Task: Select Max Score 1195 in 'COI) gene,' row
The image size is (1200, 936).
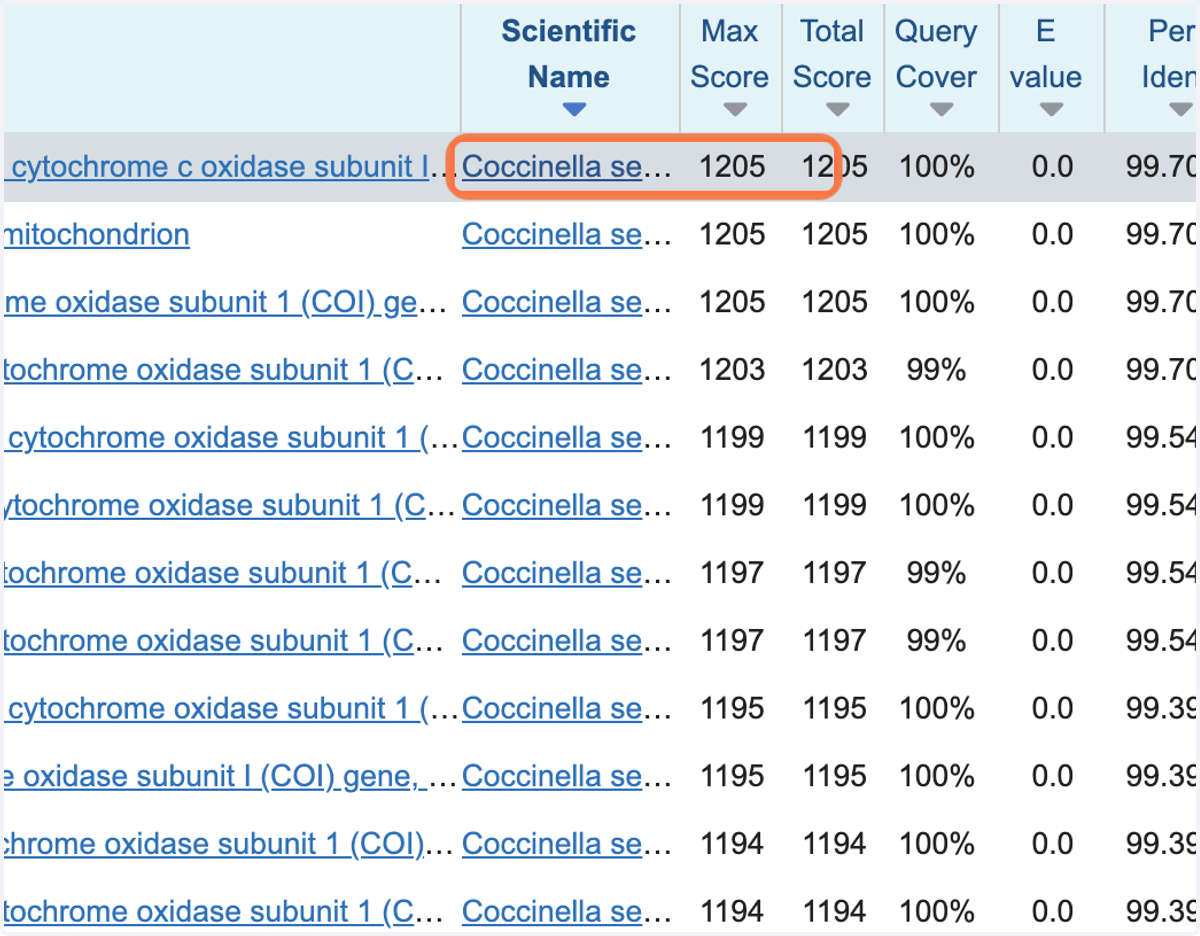Action: (x=732, y=776)
